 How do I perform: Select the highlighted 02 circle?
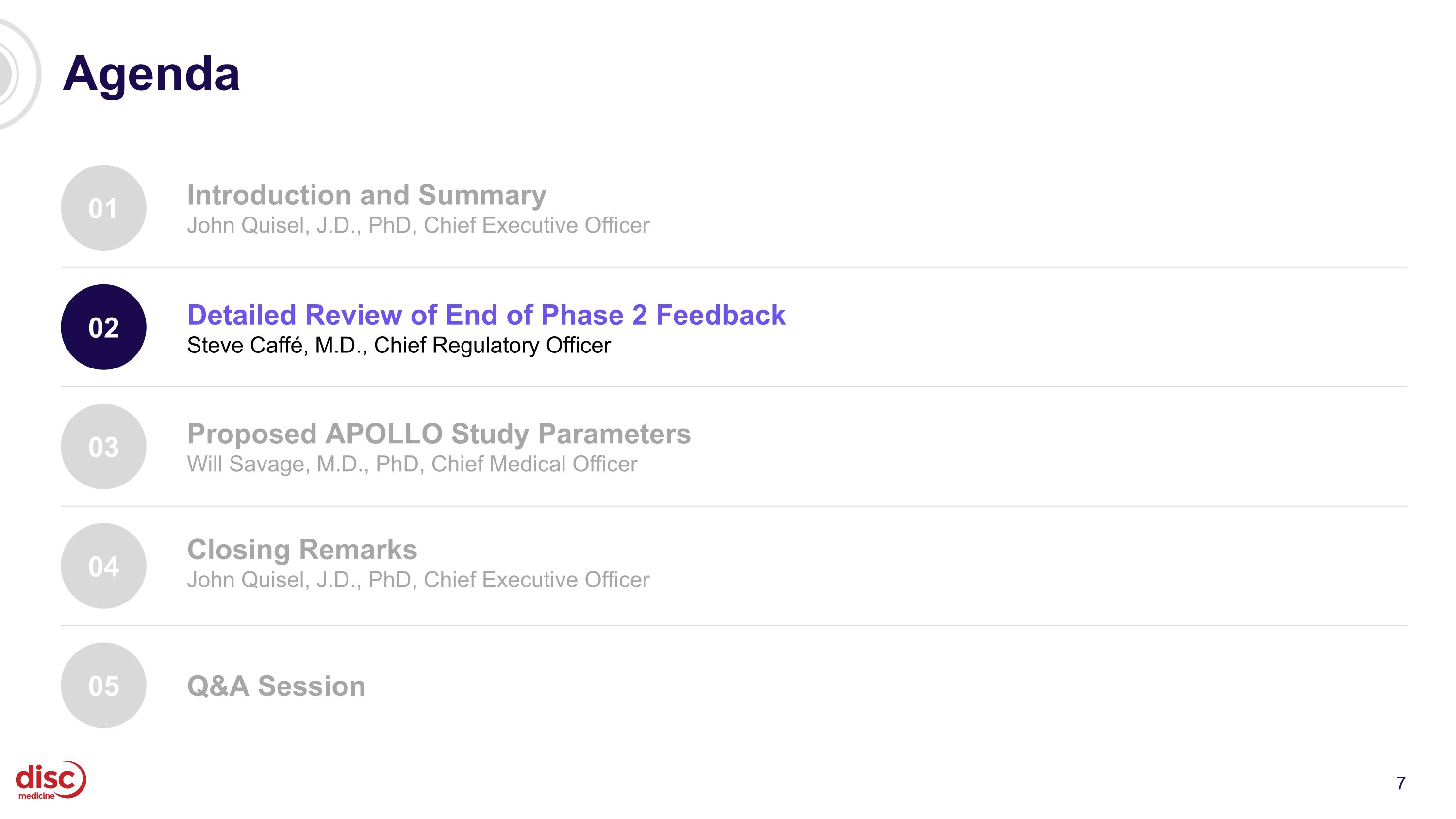click(103, 327)
